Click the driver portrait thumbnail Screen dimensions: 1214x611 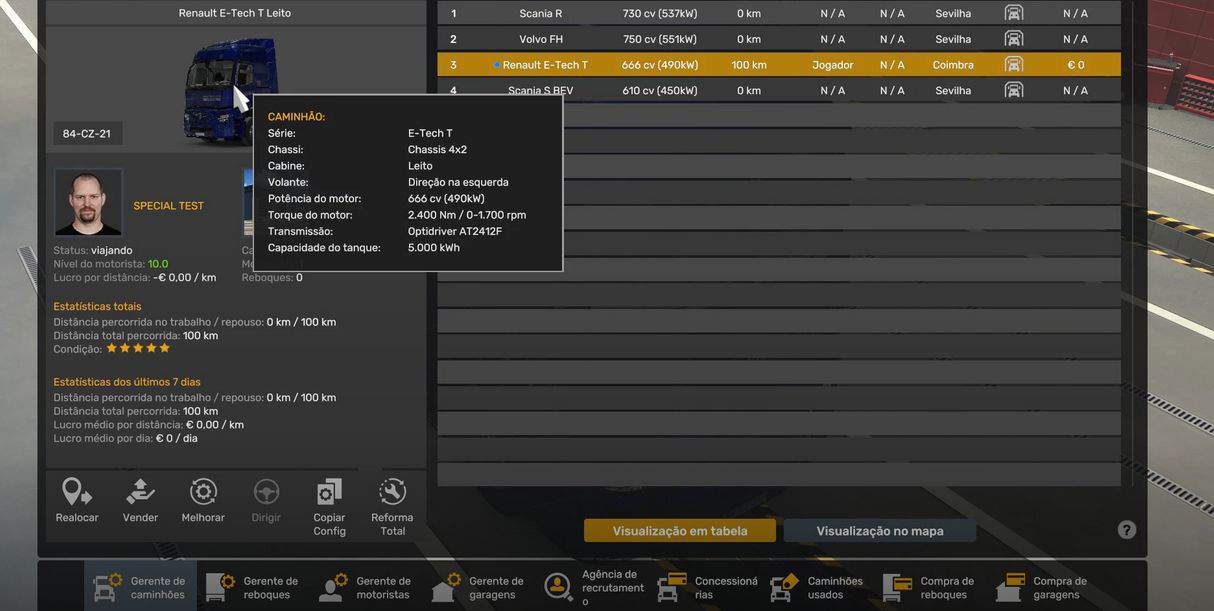coord(88,202)
